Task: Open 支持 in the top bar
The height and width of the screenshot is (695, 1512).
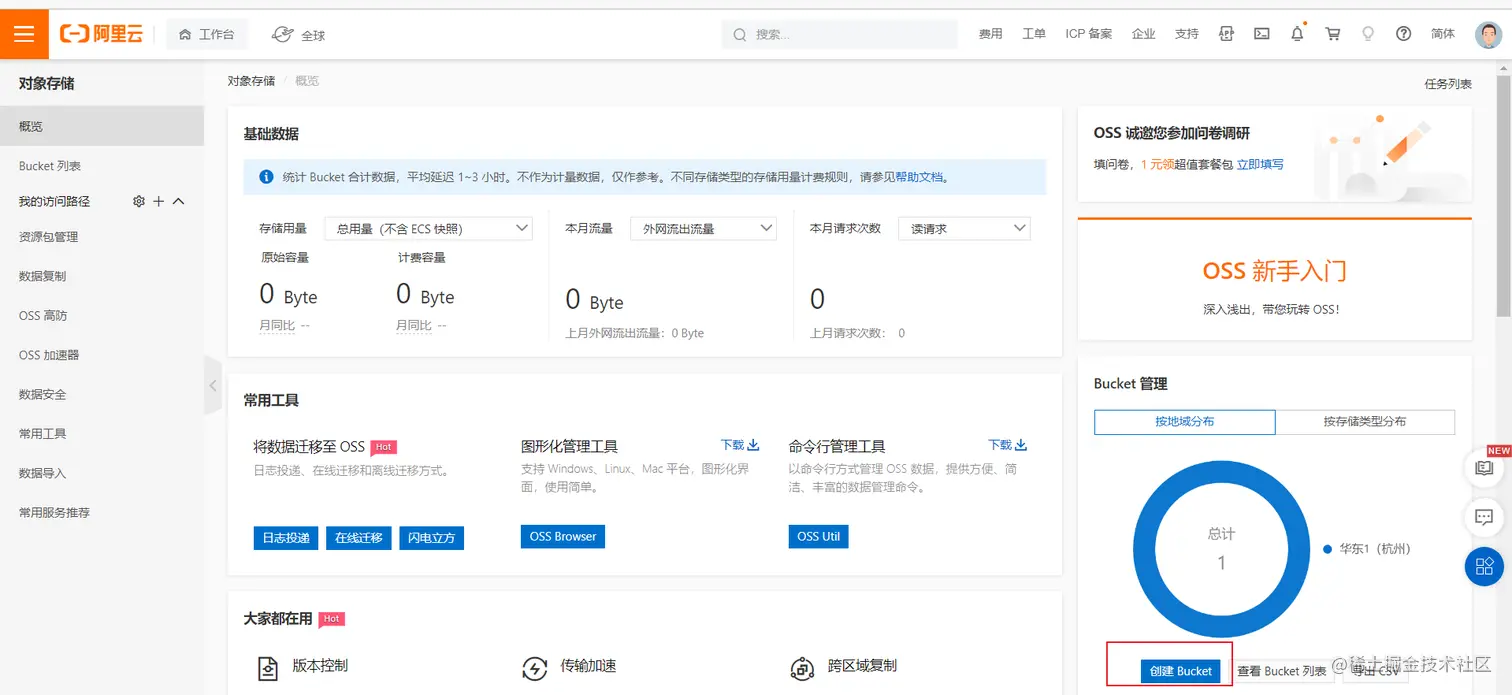Action: pos(1187,34)
